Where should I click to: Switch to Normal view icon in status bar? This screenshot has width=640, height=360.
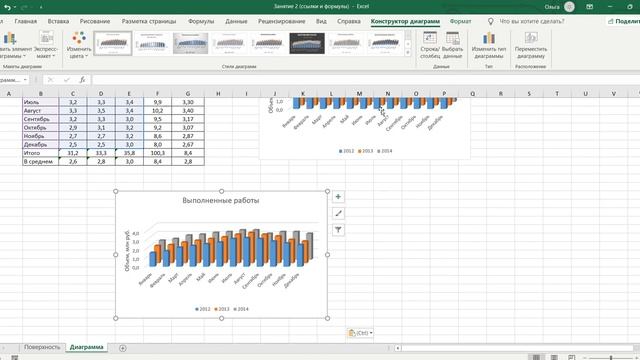click(536, 357)
